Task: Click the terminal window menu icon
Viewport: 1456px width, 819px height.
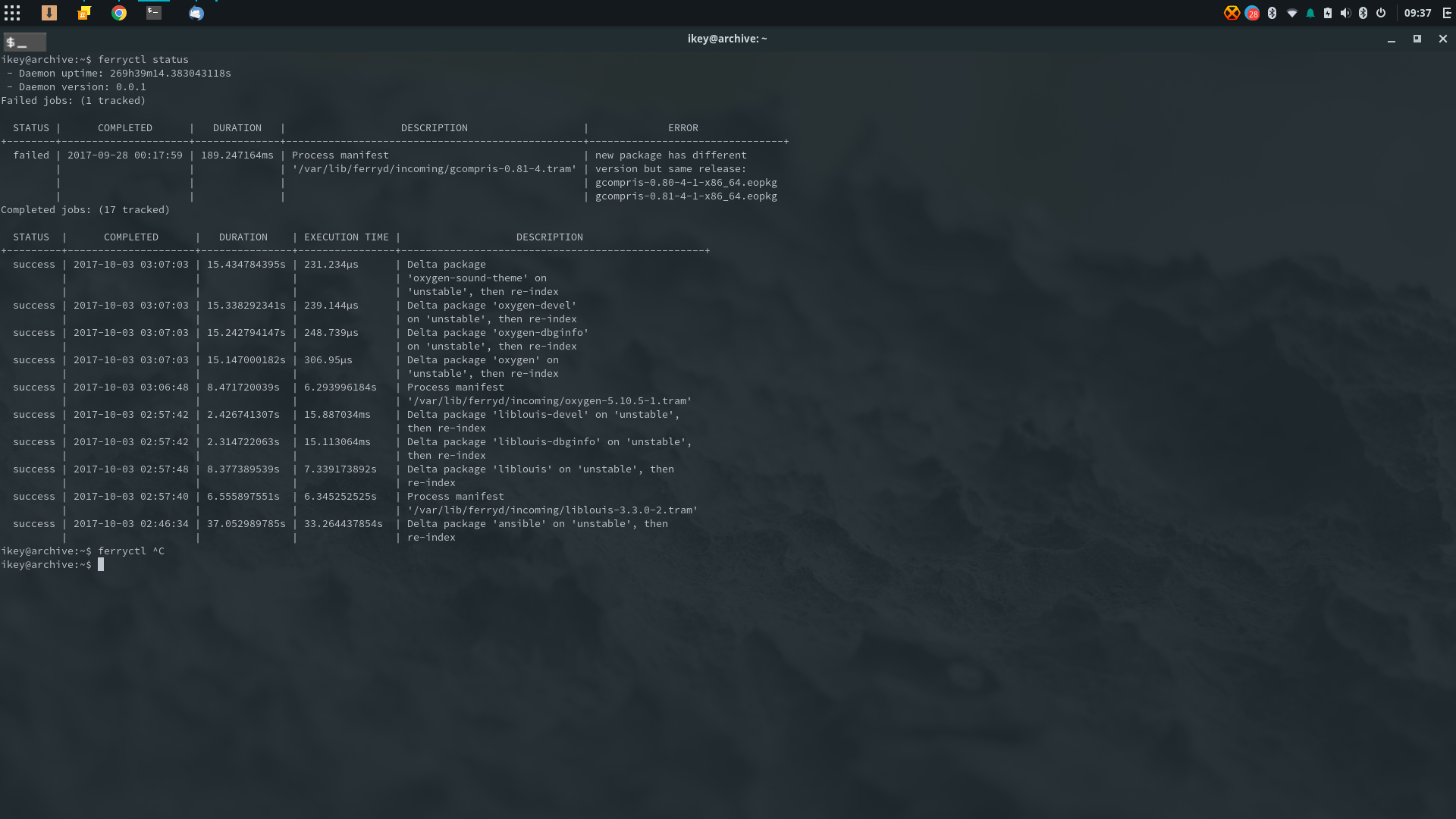Action: click(x=24, y=42)
